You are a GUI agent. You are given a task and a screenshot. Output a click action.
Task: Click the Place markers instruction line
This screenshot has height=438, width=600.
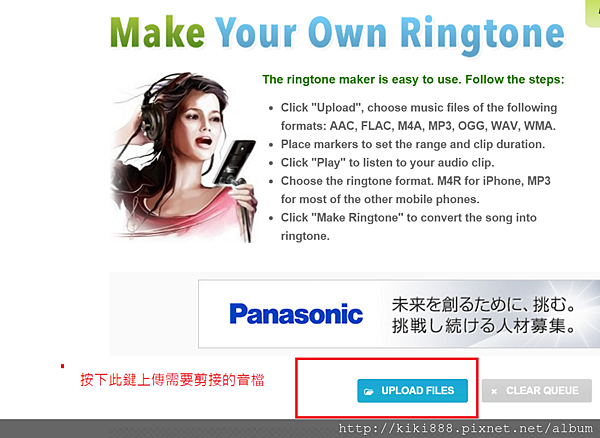(413, 144)
